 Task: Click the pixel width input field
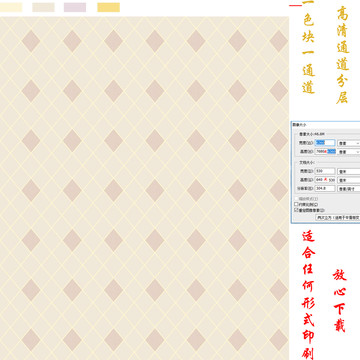(x=325, y=143)
